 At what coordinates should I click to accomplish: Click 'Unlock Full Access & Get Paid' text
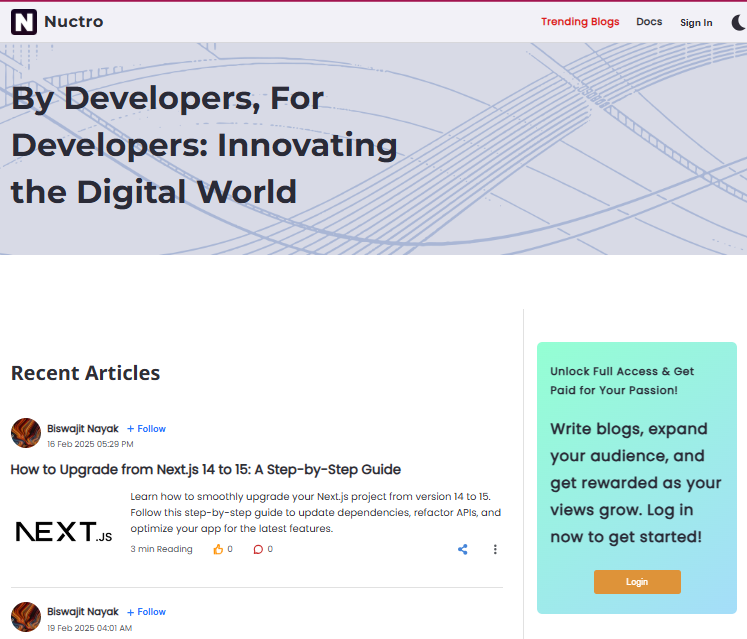[622, 381]
